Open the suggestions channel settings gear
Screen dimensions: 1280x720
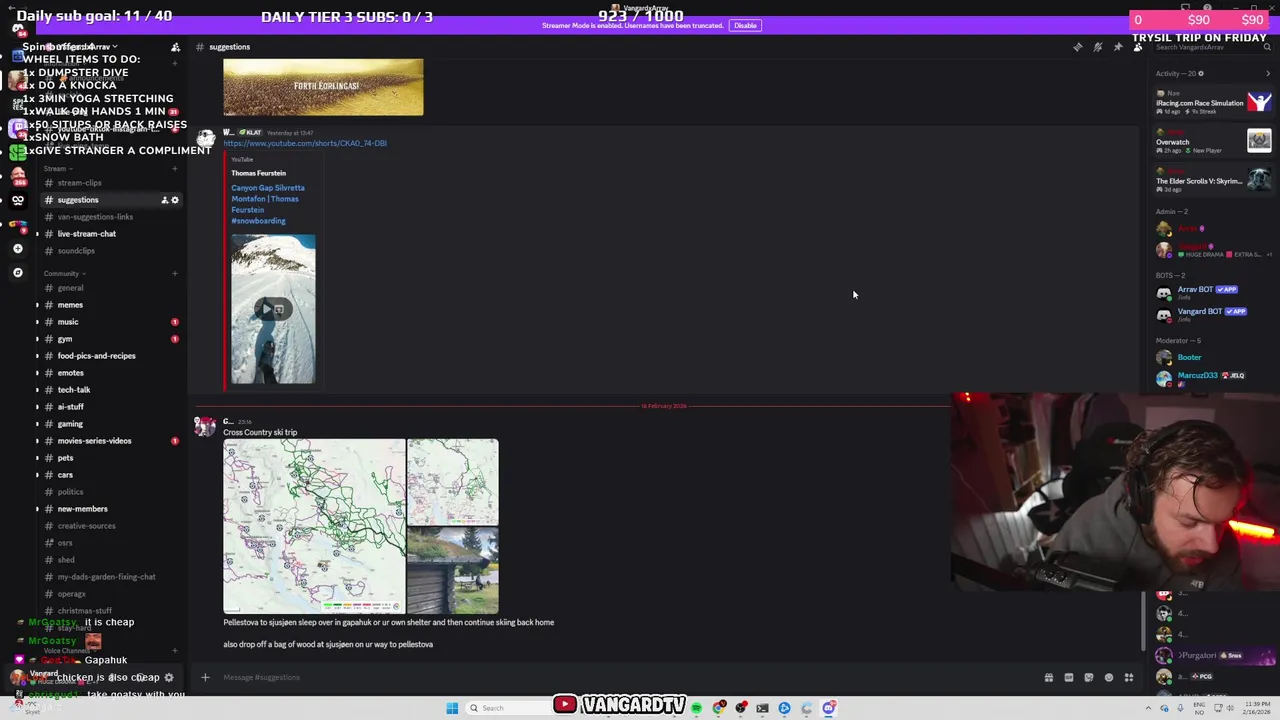point(174,200)
